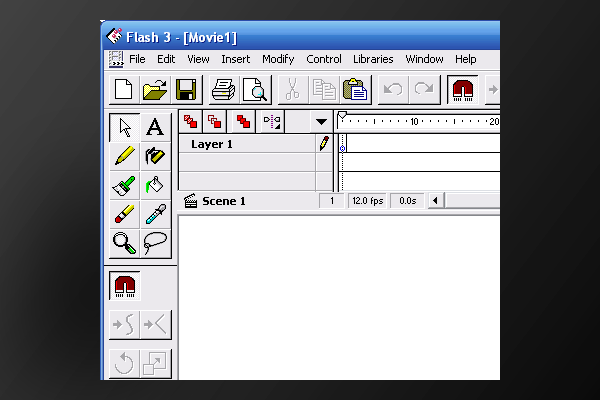Click the Flash 3 title bar icon
The width and height of the screenshot is (600, 400).
pyautogui.click(x=114, y=36)
